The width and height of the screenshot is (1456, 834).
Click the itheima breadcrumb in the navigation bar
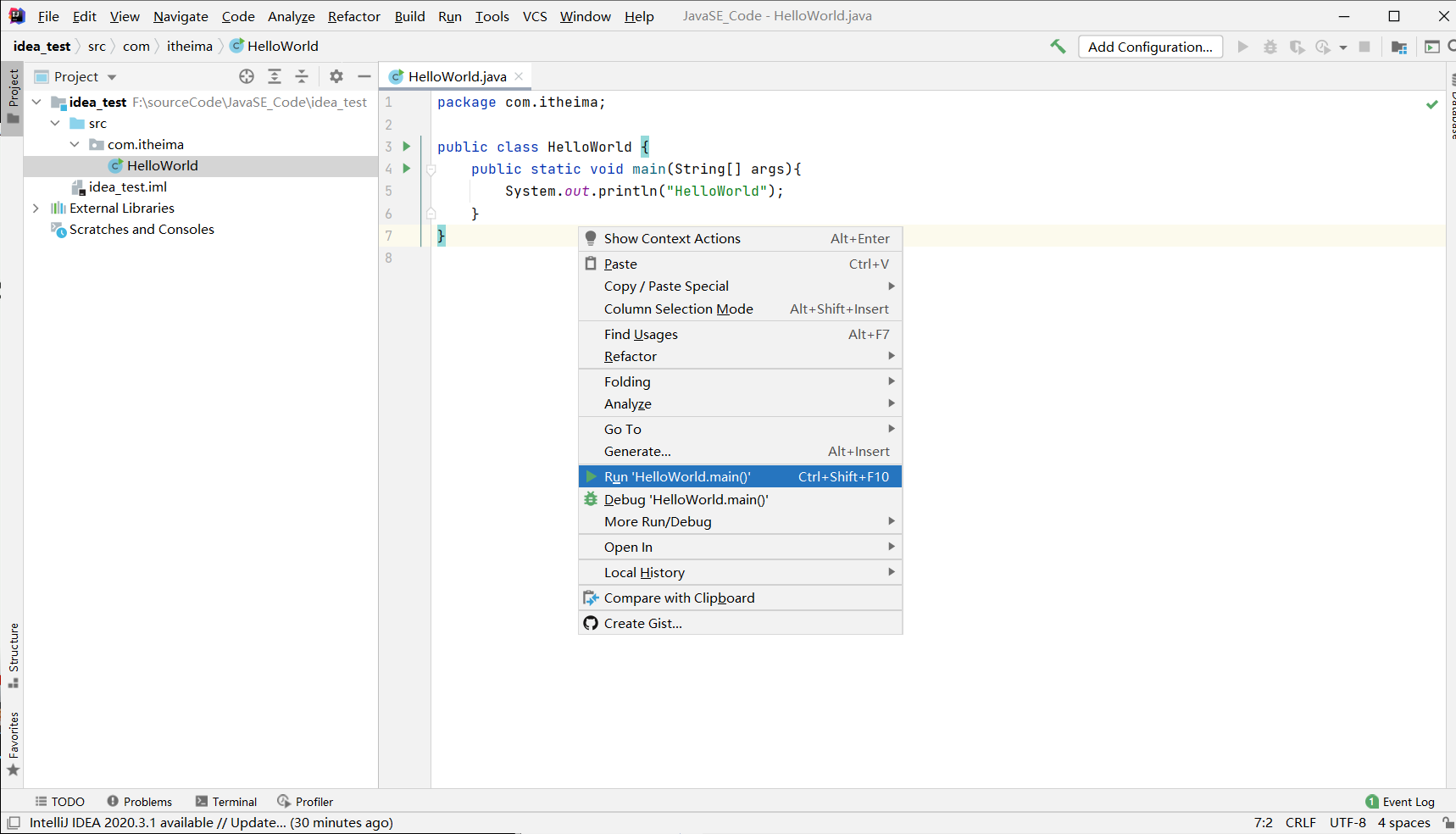190,46
